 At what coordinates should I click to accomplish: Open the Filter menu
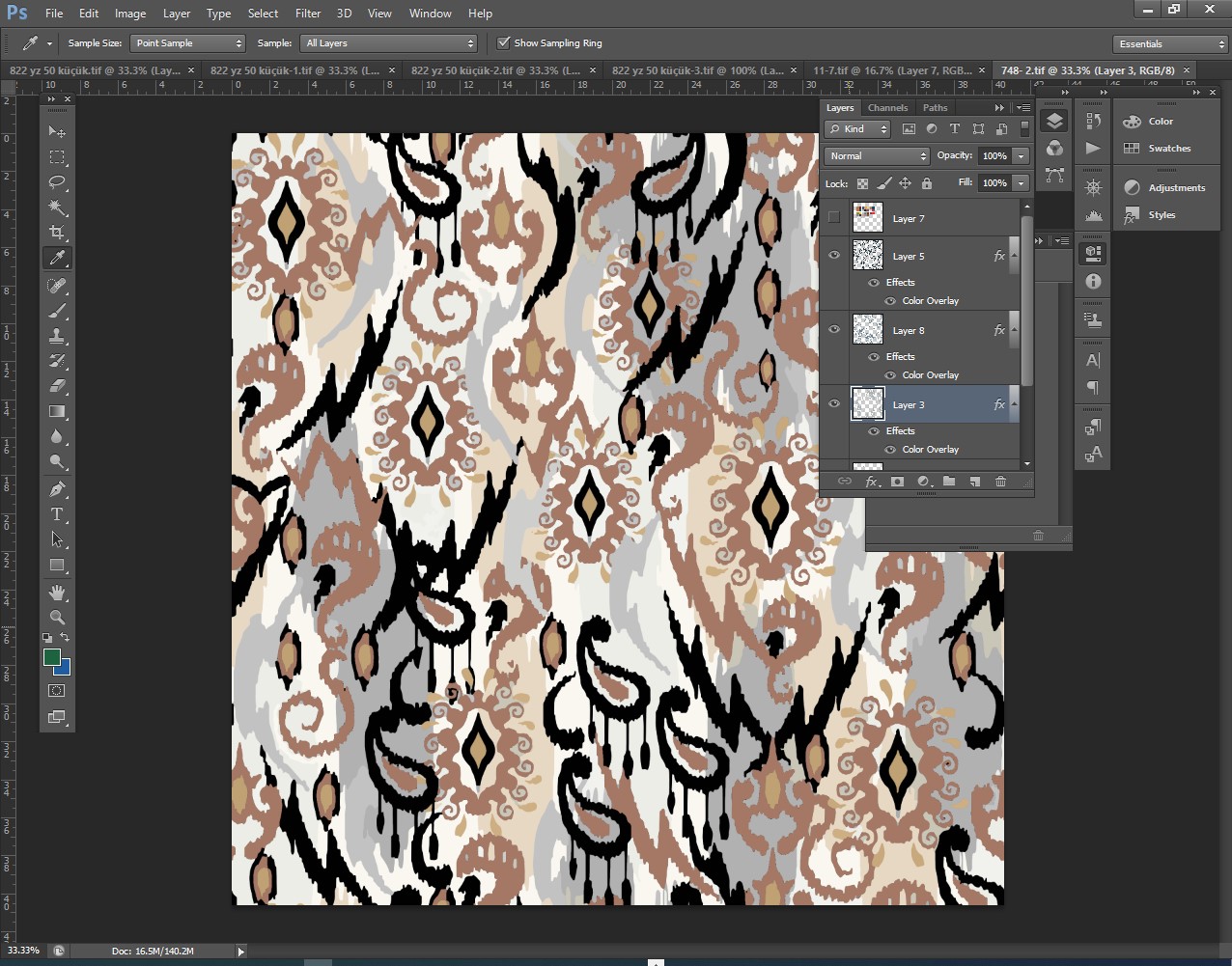pos(308,14)
